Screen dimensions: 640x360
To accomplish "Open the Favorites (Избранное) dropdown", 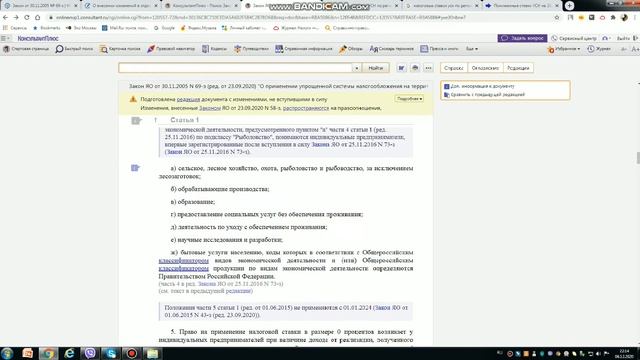I will click(564, 49).
